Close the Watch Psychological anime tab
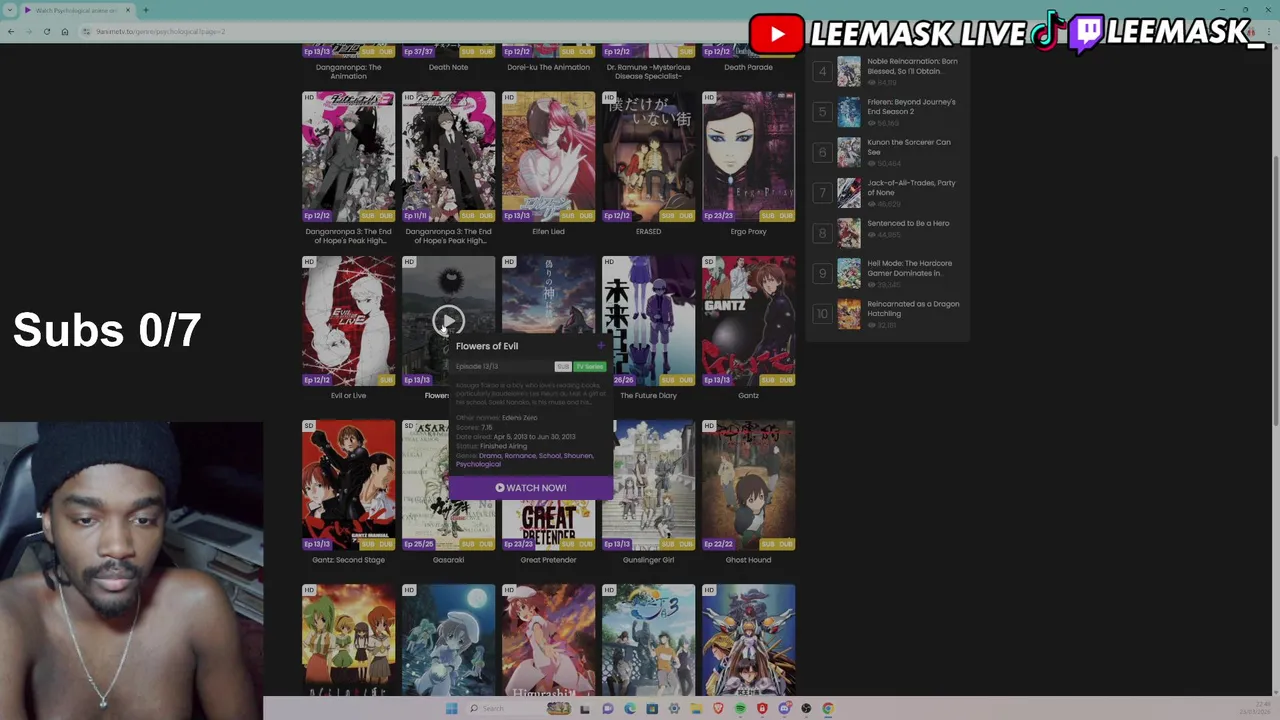 pyautogui.click(x=127, y=10)
